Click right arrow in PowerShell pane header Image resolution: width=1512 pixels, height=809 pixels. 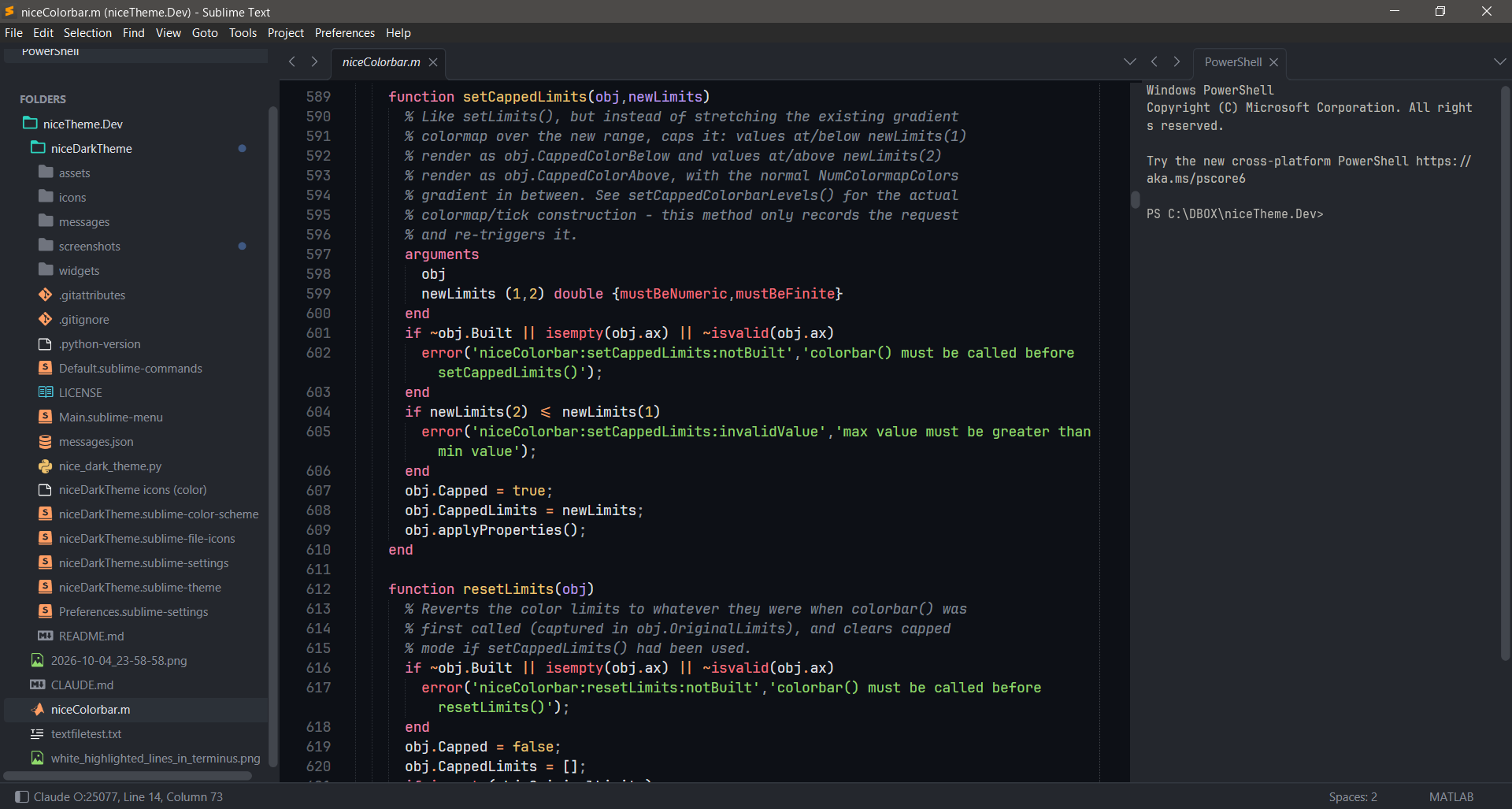(x=1177, y=61)
